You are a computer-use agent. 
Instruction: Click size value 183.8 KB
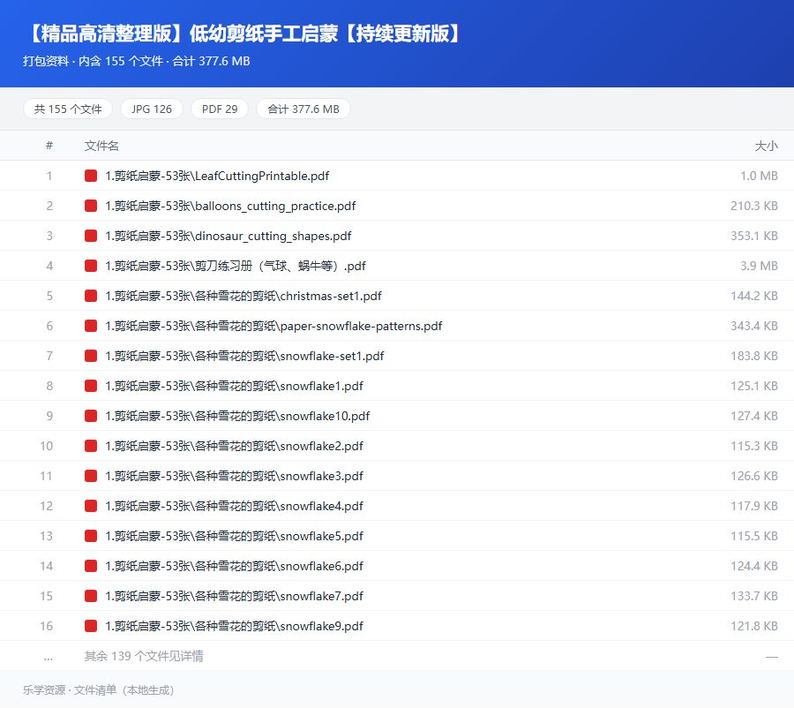click(754, 356)
